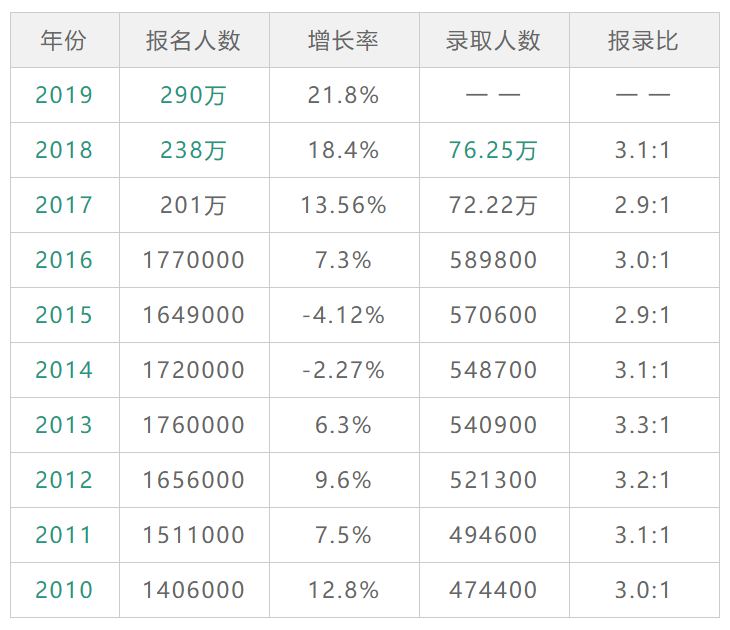Click the 9.6% growth rate cell
The image size is (730, 630).
(x=344, y=480)
